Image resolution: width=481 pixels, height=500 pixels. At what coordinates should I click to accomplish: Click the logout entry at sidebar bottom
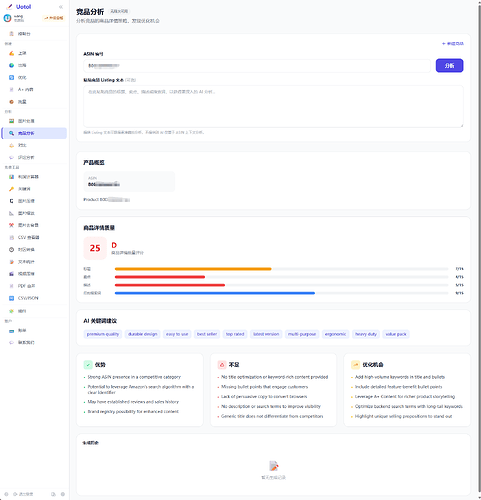tap(23, 494)
